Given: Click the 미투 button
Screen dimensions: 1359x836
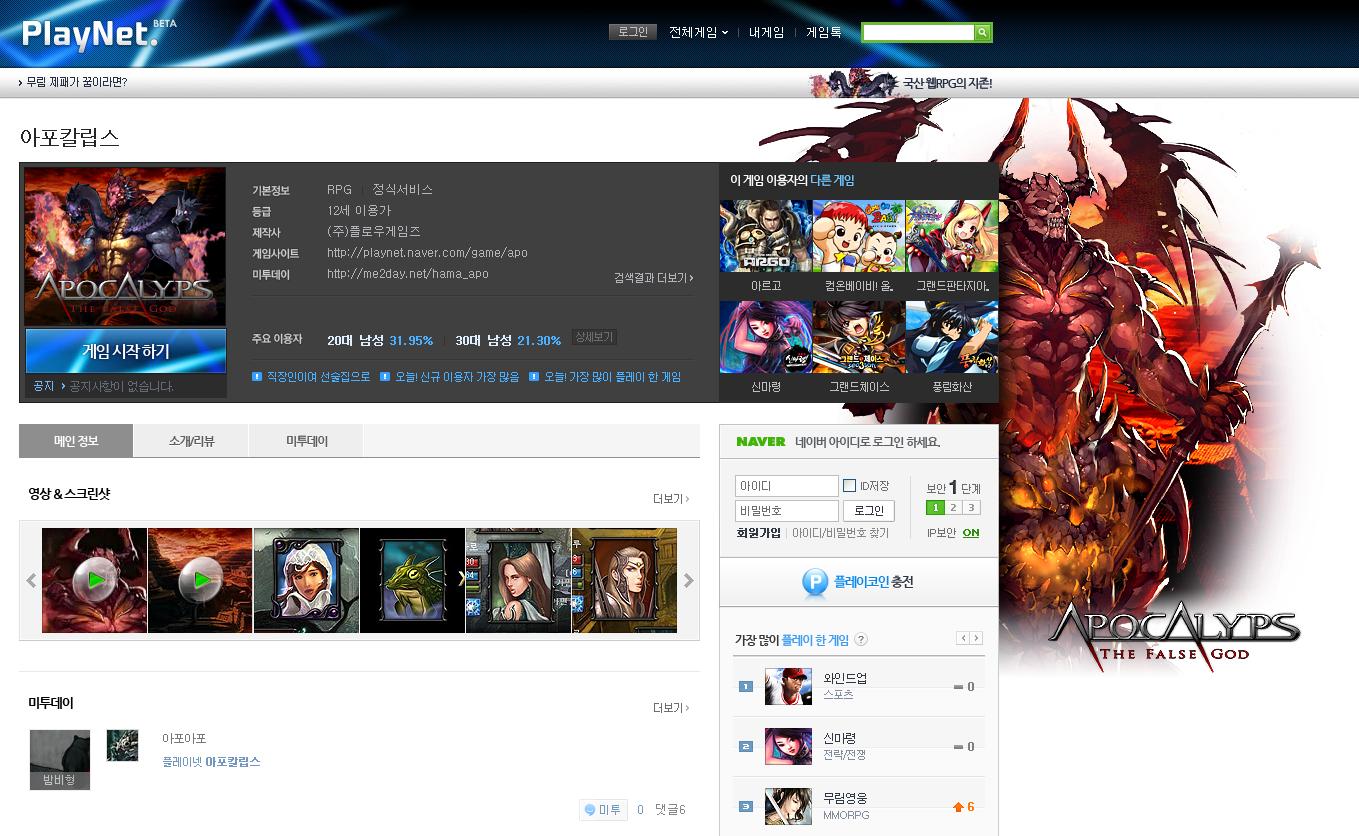Looking at the screenshot, I should point(604,810).
